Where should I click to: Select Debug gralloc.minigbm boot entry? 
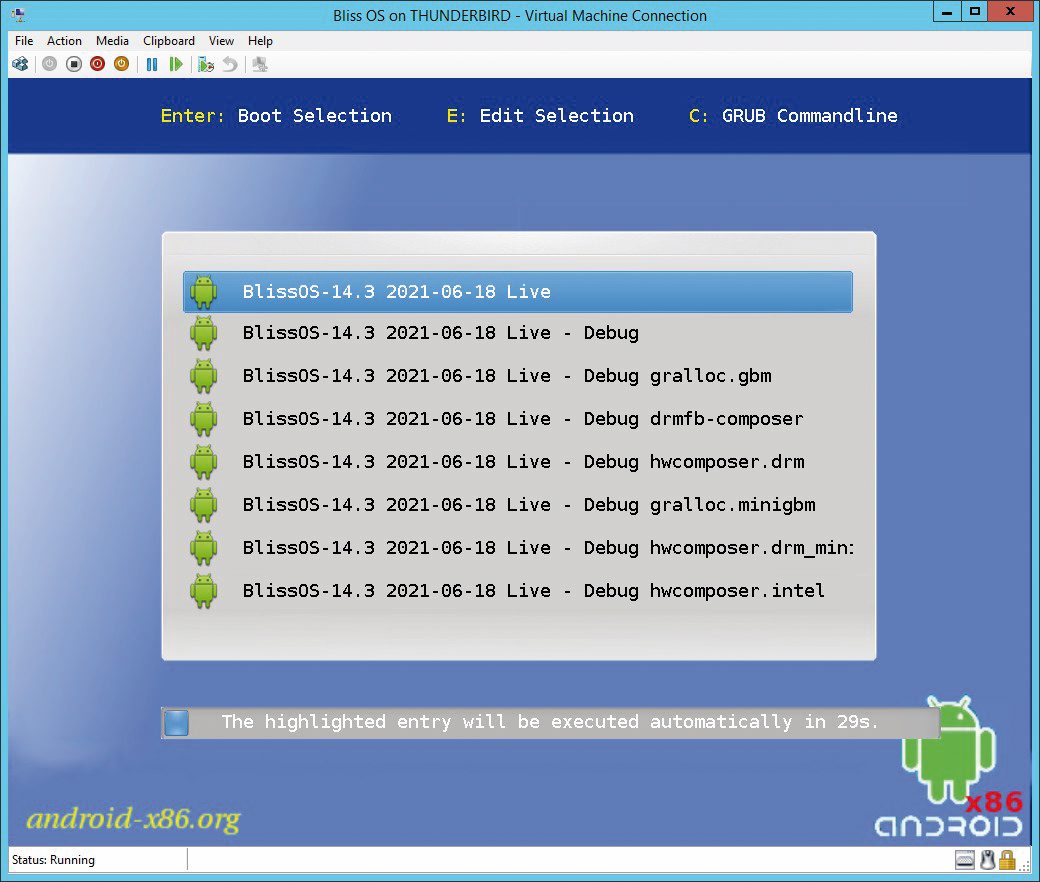[x=518, y=505]
